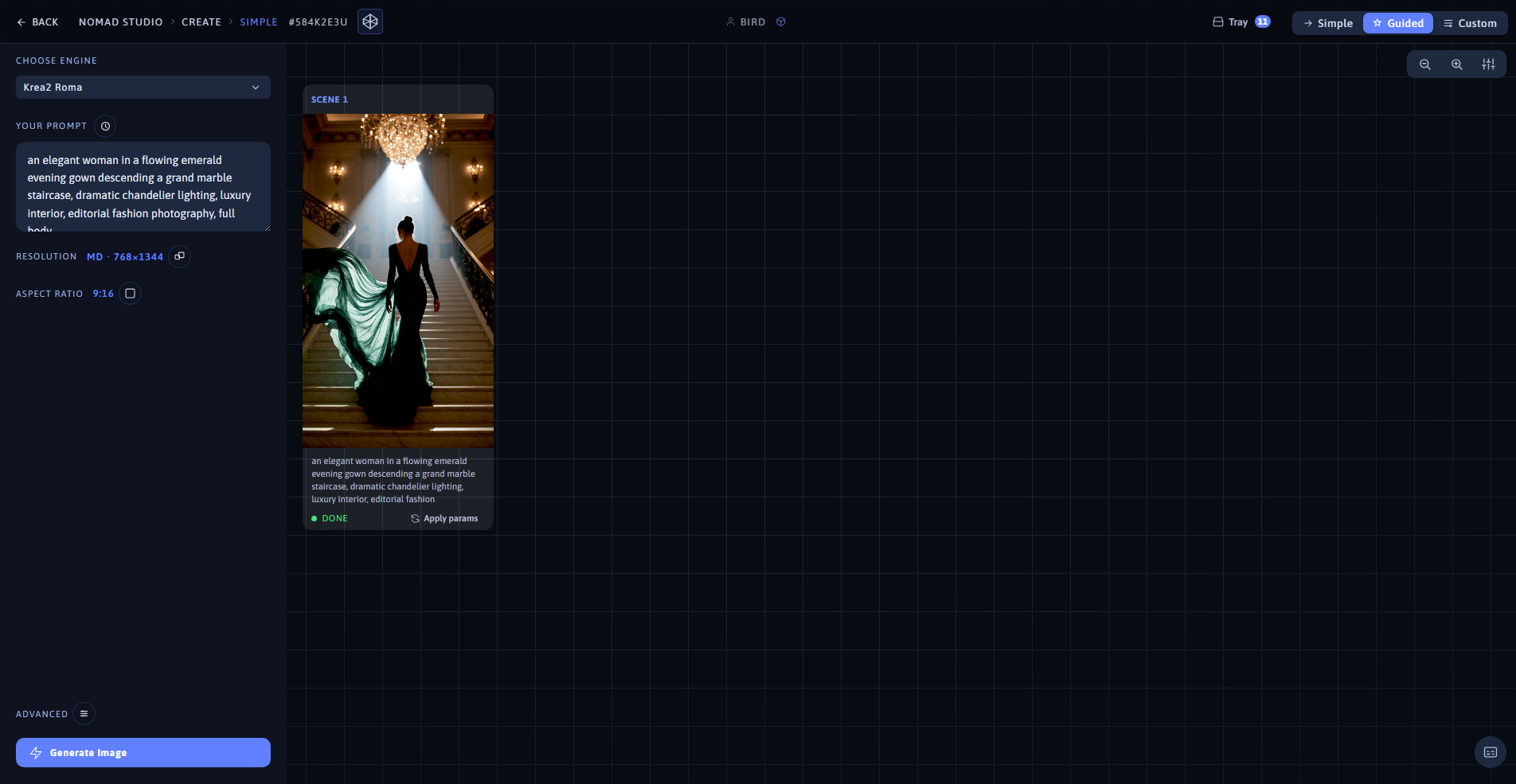Screen dimensions: 1516x784
Task: Go back with the BACK arrow
Action: [x=37, y=22]
